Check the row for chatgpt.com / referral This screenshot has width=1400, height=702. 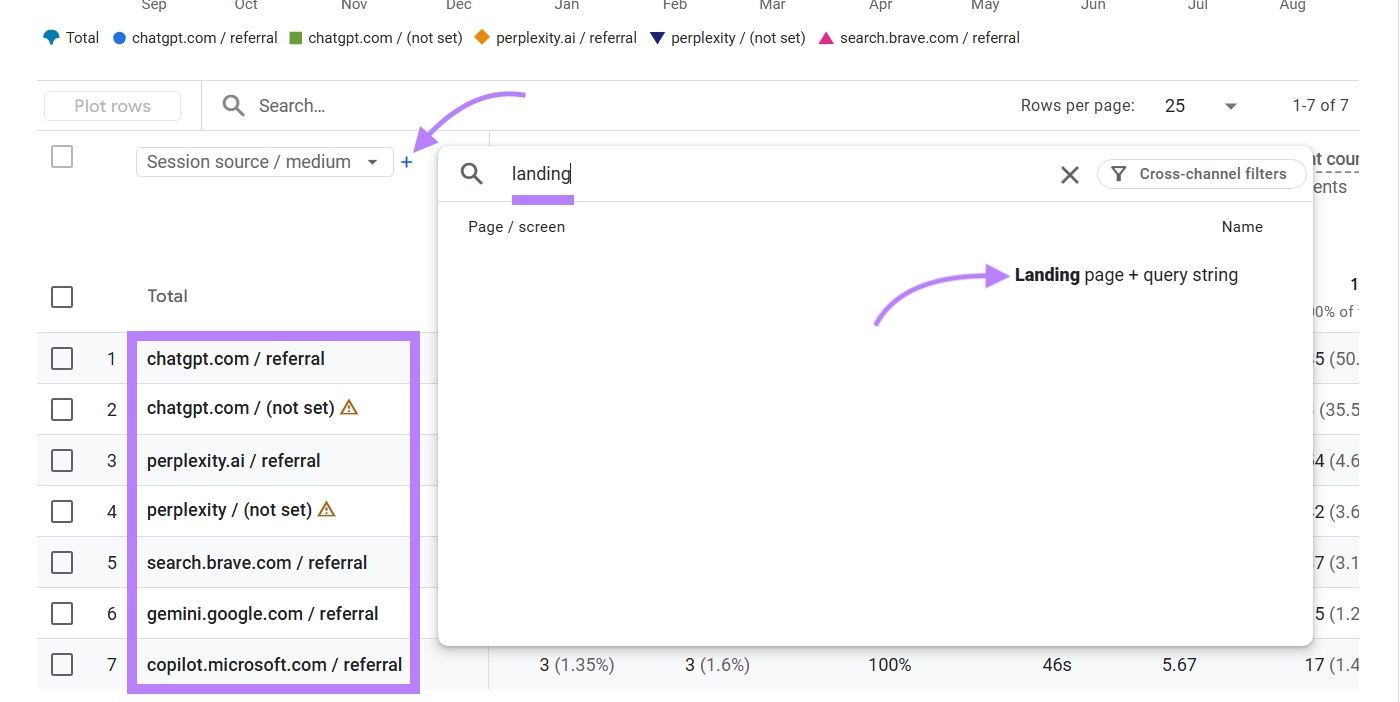[62, 357]
